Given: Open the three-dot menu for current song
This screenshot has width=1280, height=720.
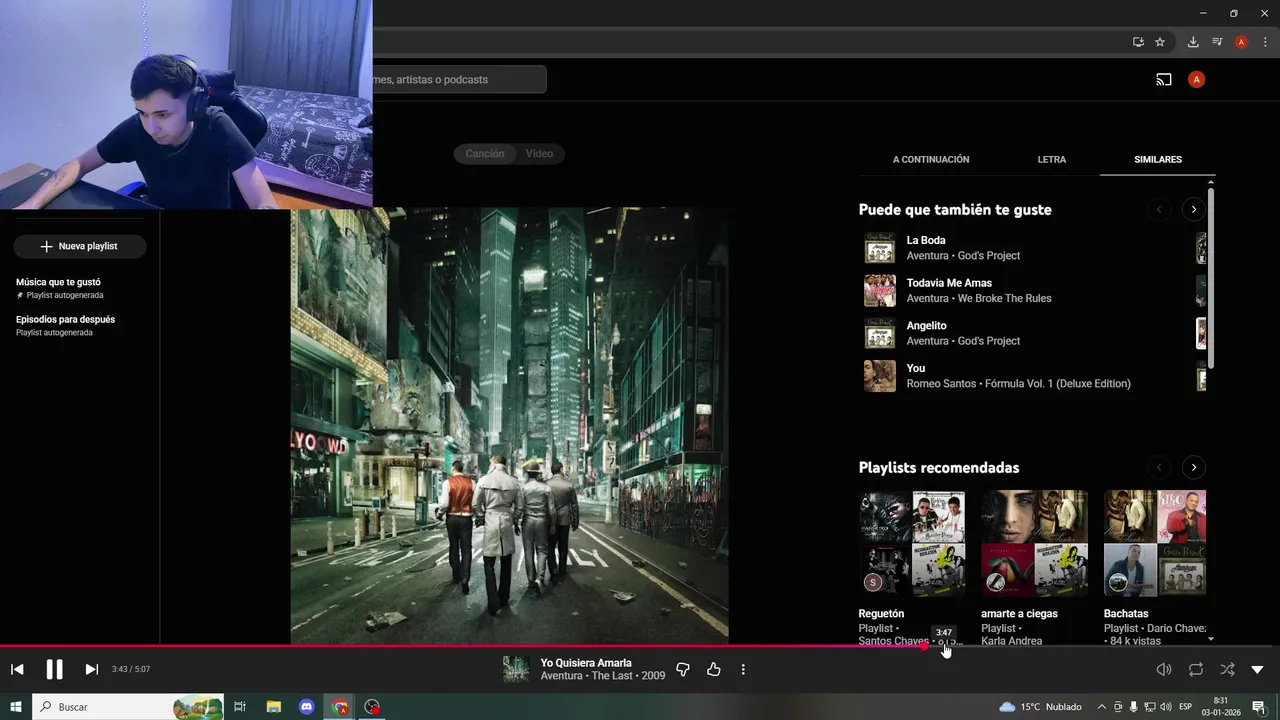Looking at the screenshot, I should click(743, 669).
